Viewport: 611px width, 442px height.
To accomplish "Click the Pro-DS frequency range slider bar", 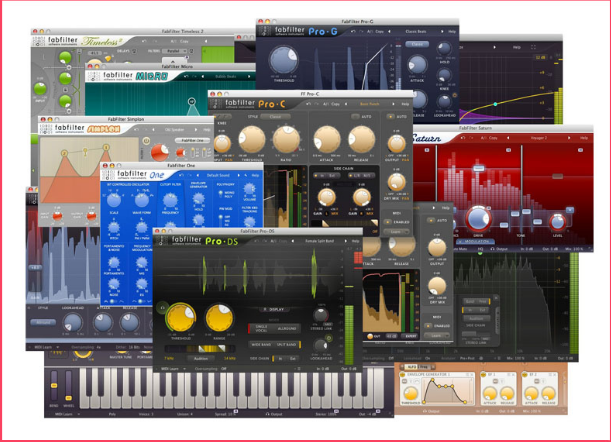I will [200, 348].
